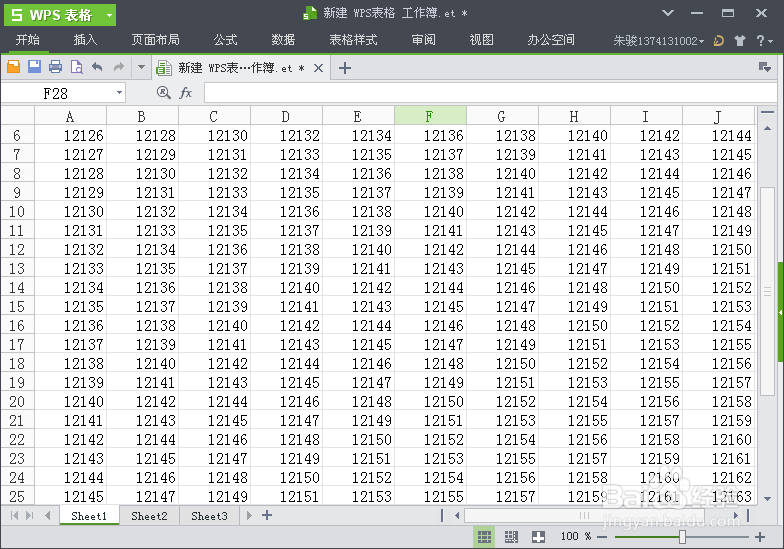The image size is (784, 549).
Task: Expand the quick access toolbar dropdown
Action: coord(142,66)
